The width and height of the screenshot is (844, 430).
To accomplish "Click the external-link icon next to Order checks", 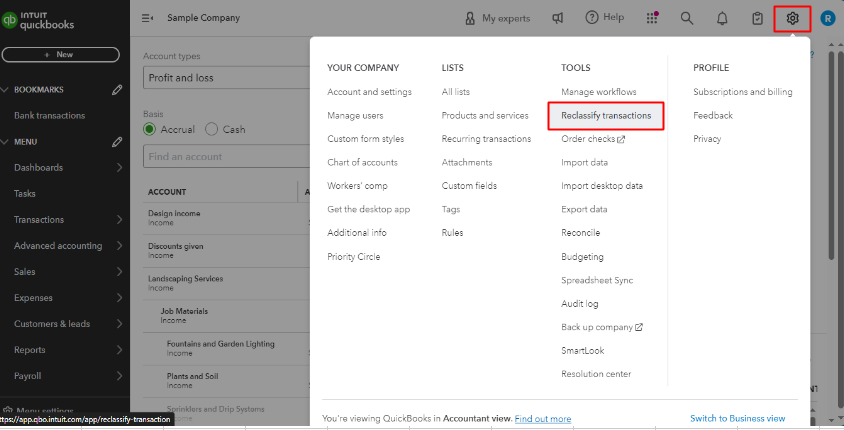I will click(x=621, y=139).
